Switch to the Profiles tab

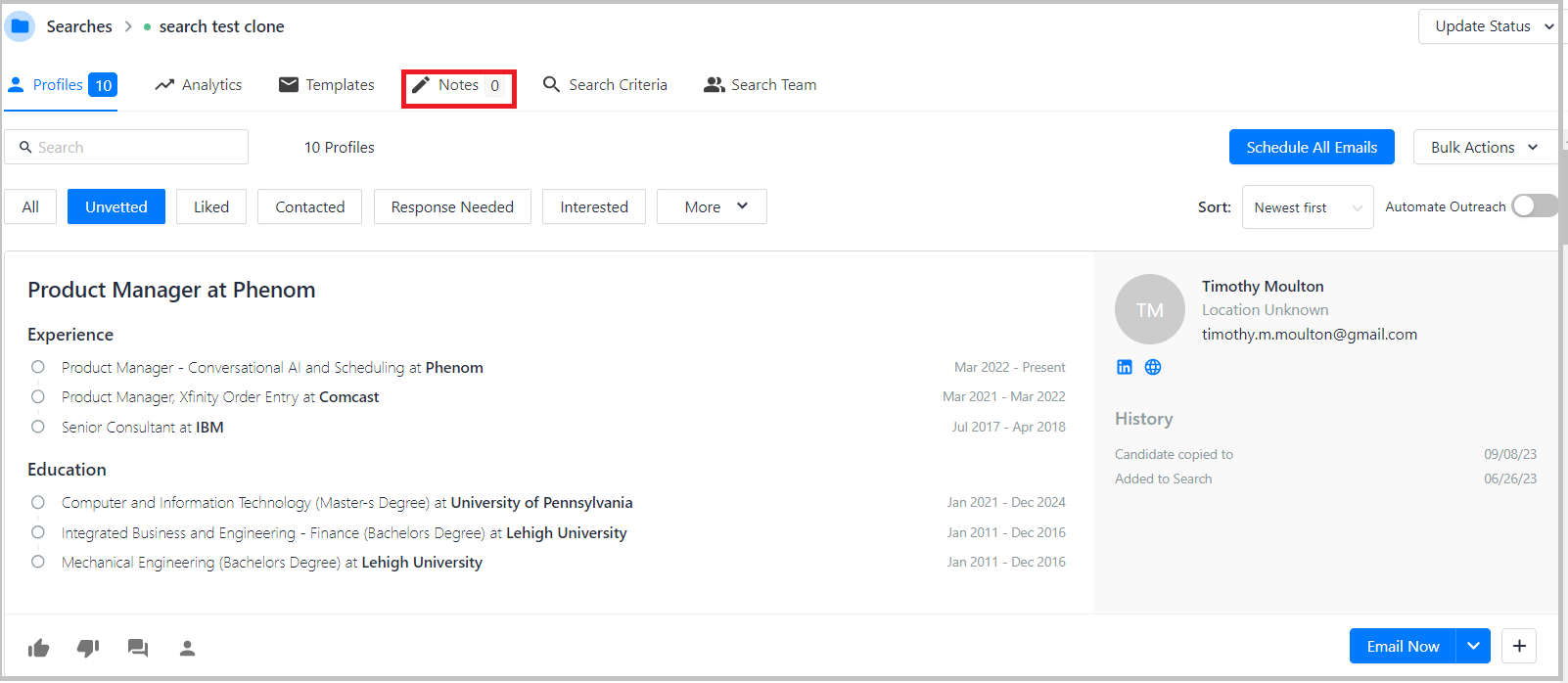click(x=62, y=85)
